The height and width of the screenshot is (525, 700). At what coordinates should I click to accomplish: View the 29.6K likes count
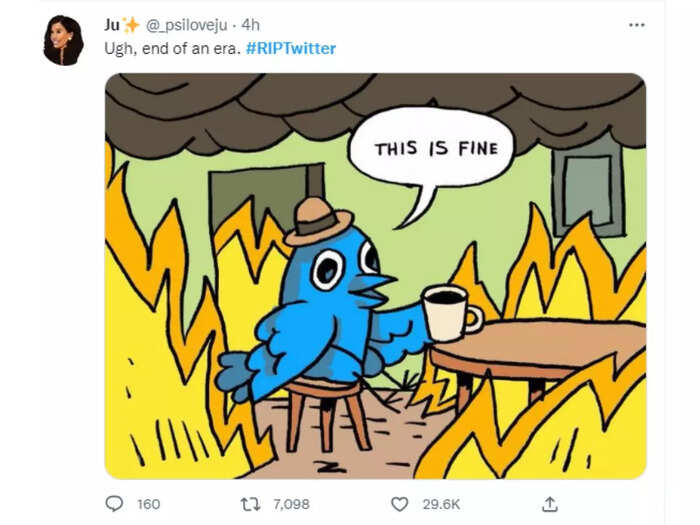click(441, 504)
